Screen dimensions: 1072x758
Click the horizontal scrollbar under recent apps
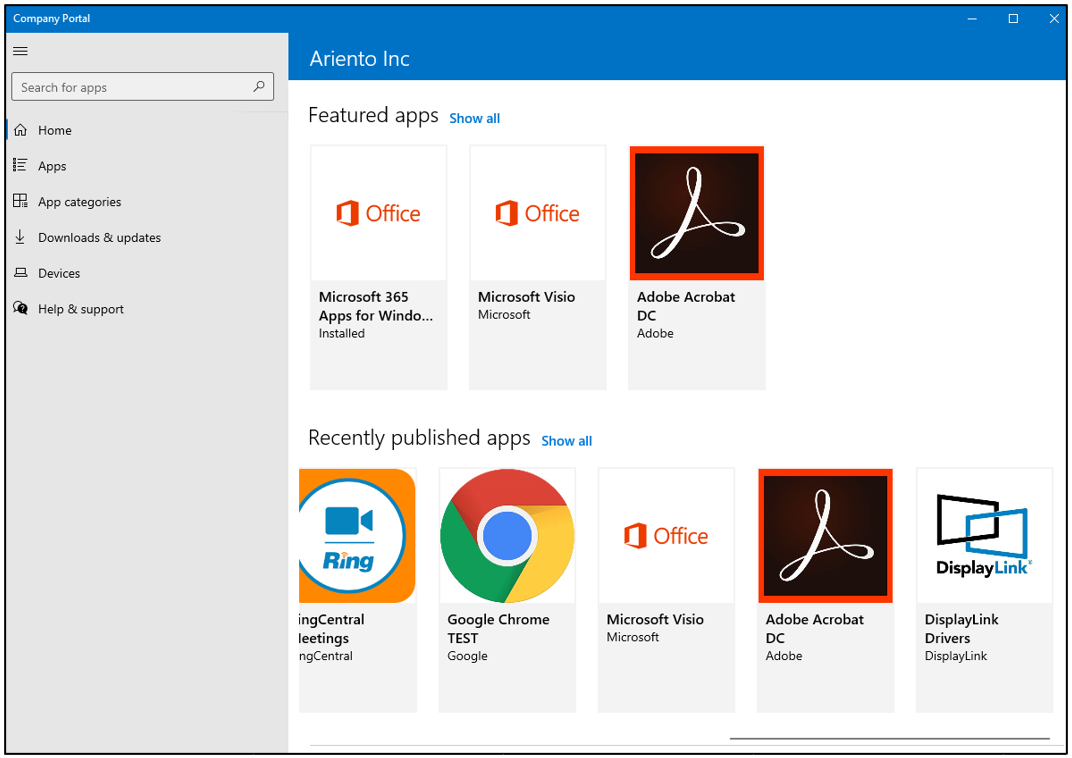pyautogui.click(x=889, y=739)
